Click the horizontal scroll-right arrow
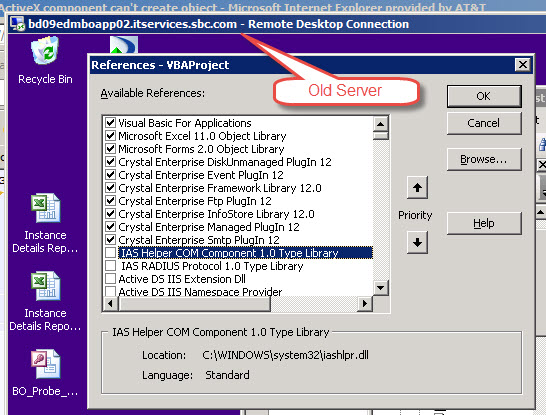 (365, 303)
